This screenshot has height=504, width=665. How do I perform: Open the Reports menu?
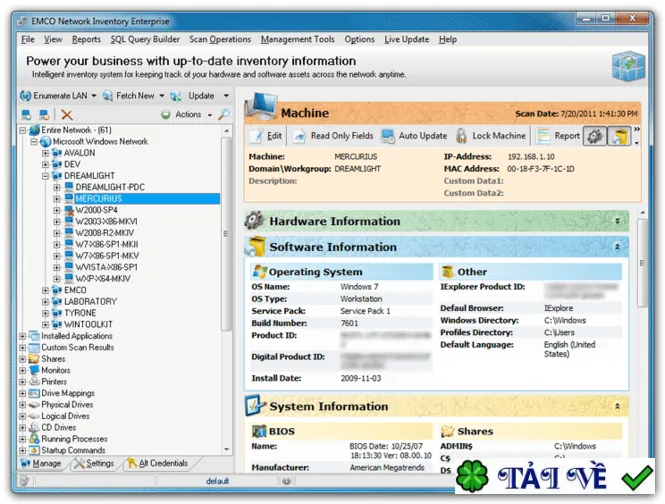[86, 39]
